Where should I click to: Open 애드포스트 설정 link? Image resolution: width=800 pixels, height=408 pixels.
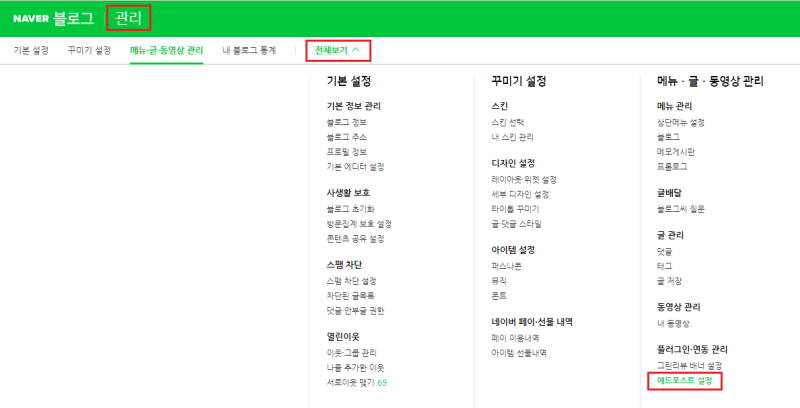(x=684, y=380)
